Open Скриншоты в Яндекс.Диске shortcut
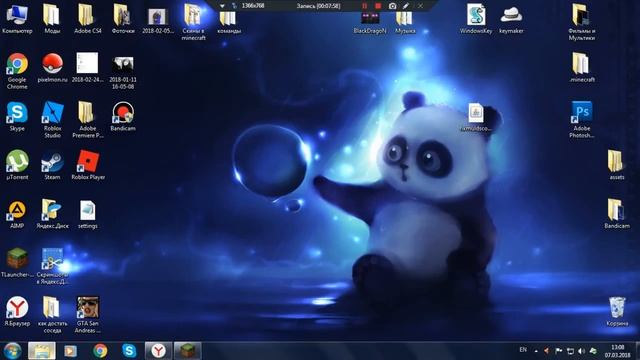Screen dimensions: 640x360 pyautogui.click(x=52, y=265)
